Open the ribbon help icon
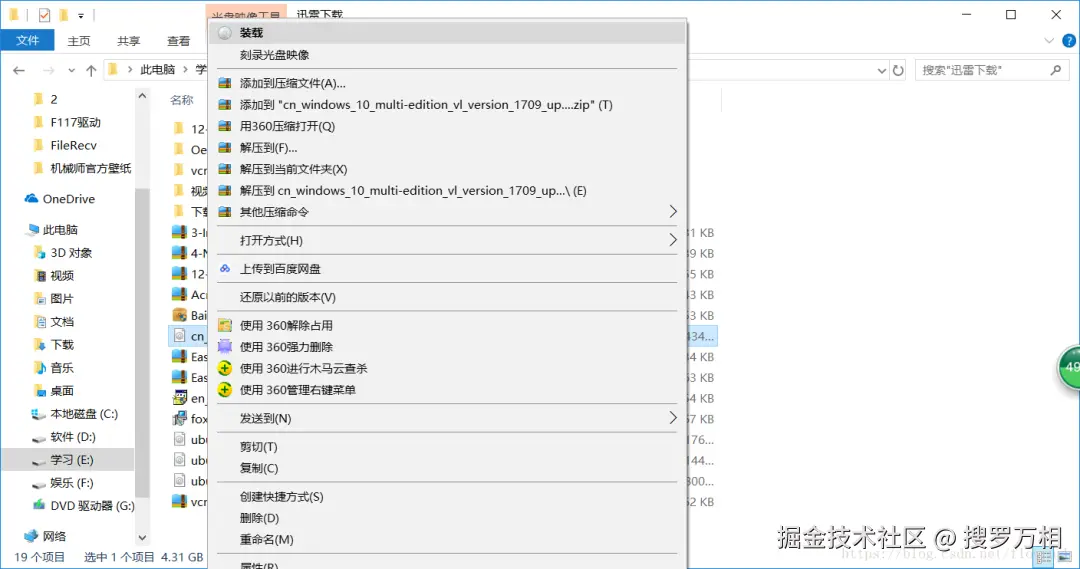 tap(1069, 41)
